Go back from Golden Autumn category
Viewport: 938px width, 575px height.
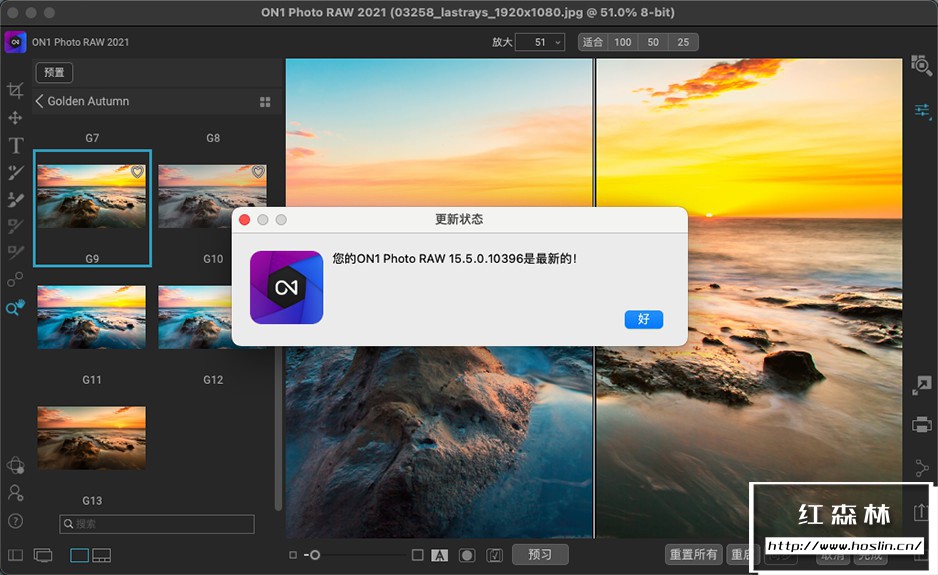click(x=39, y=101)
